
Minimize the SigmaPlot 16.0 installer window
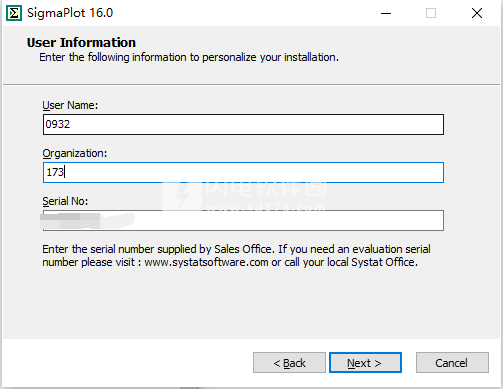(386, 13)
